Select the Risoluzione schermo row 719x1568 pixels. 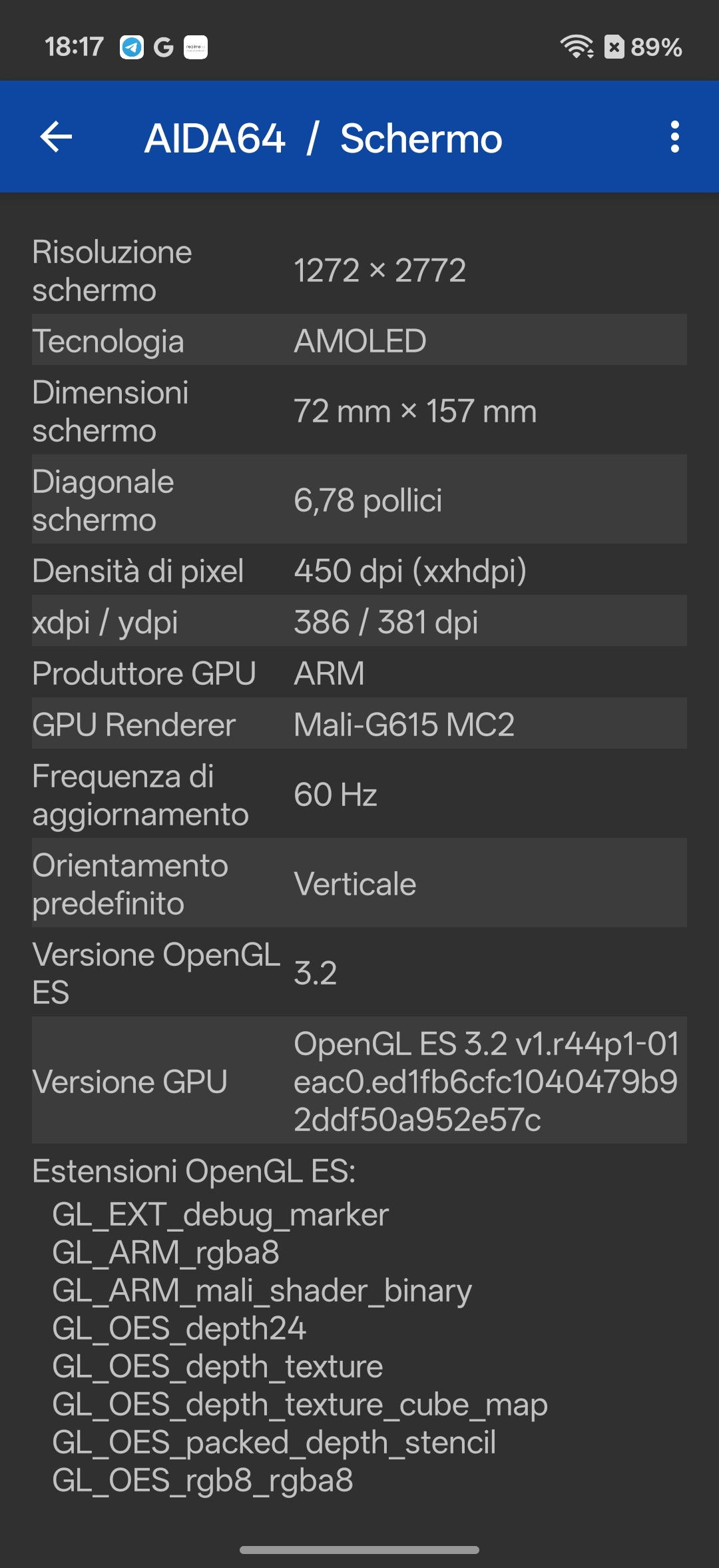359,270
